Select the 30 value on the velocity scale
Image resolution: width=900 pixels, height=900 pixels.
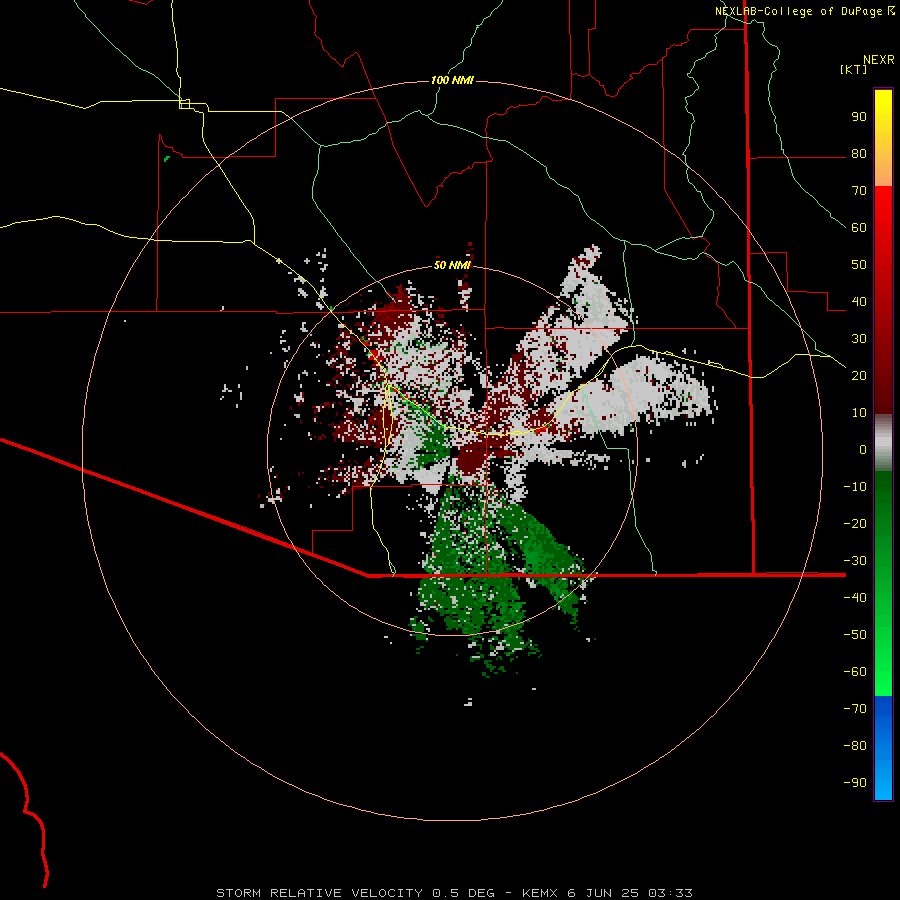tap(859, 339)
